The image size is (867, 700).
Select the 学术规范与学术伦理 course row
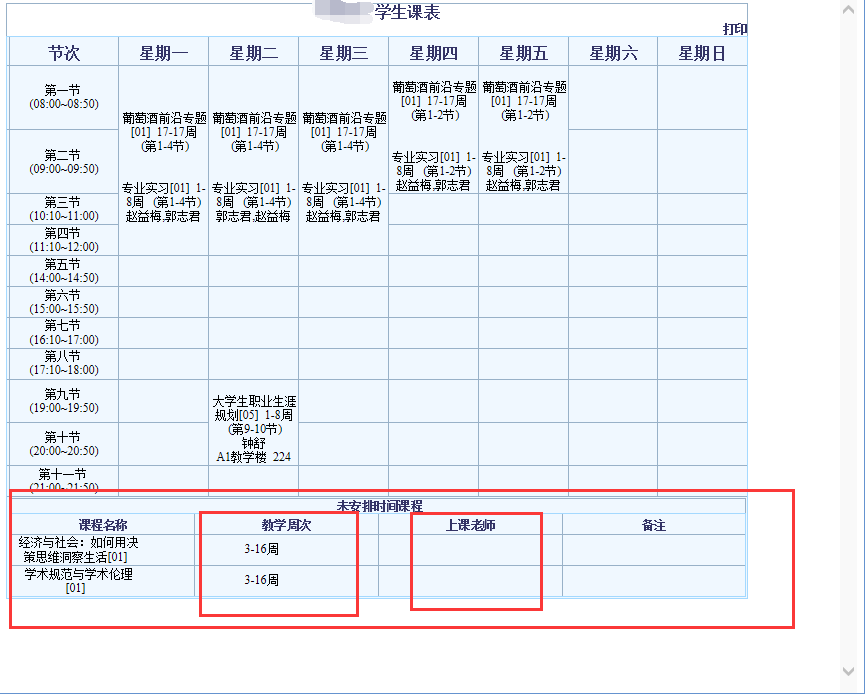coord(79,581)
